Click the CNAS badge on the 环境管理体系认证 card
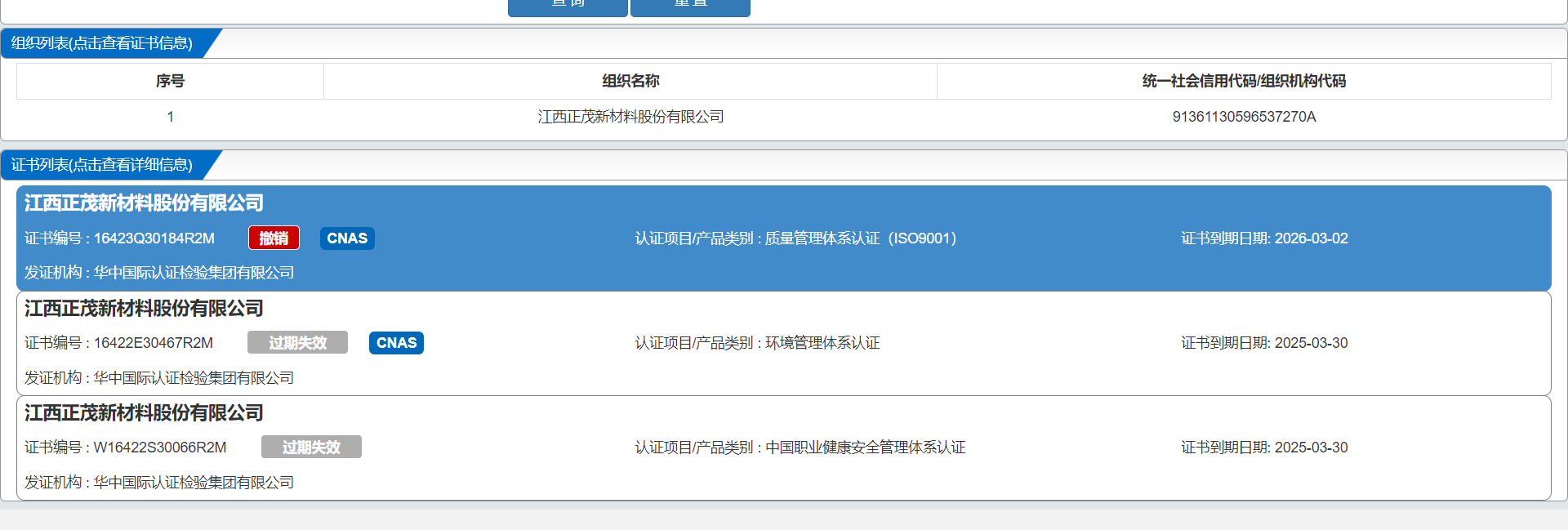Viewport: 1568px width, 530px height. click(x=396, y=343)
